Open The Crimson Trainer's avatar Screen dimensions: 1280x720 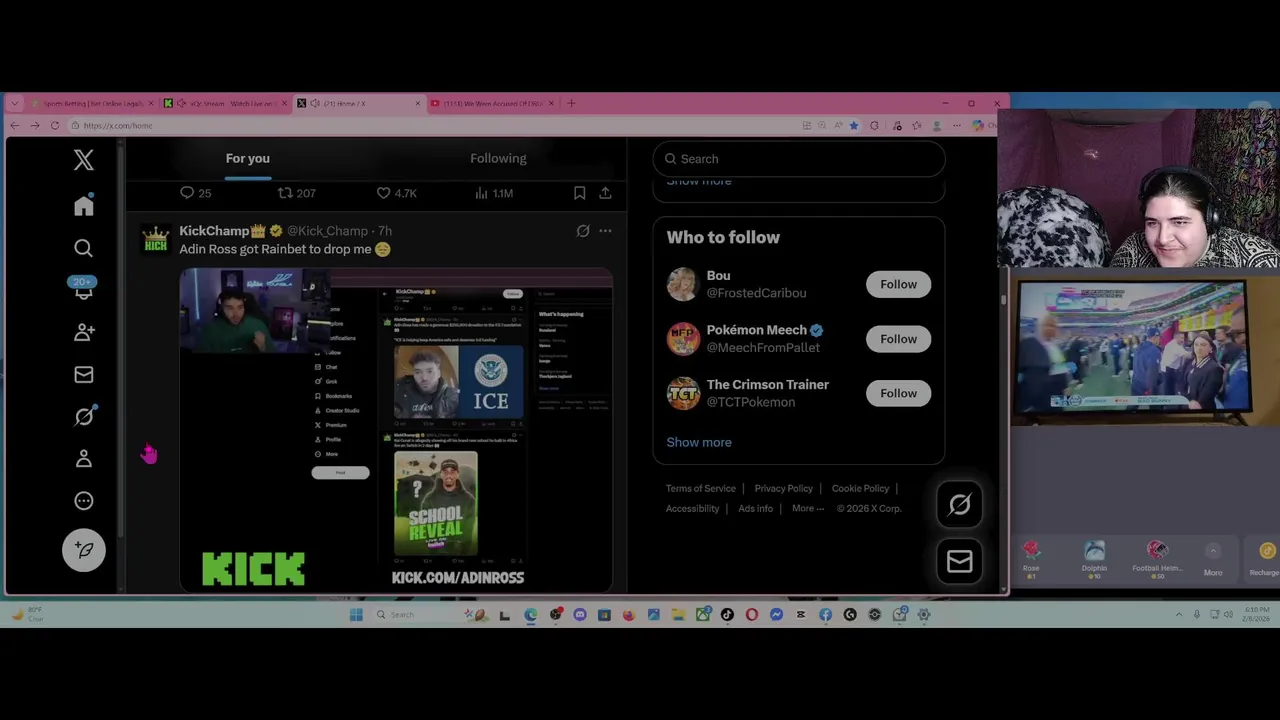tap(683, 393)
